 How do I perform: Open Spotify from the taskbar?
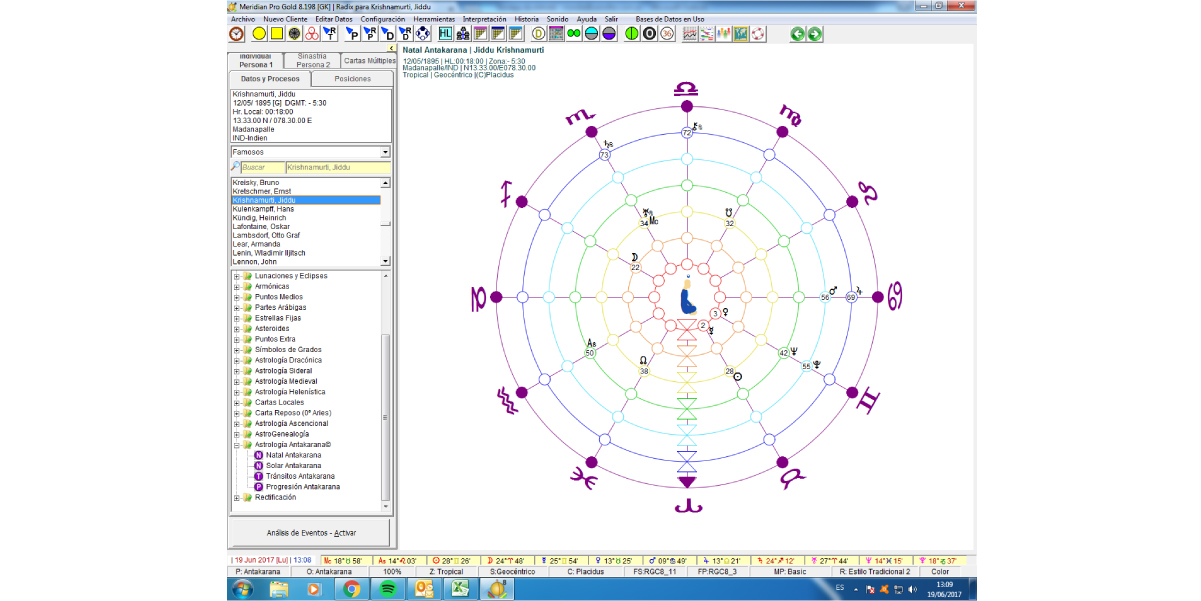coord(387,589)
